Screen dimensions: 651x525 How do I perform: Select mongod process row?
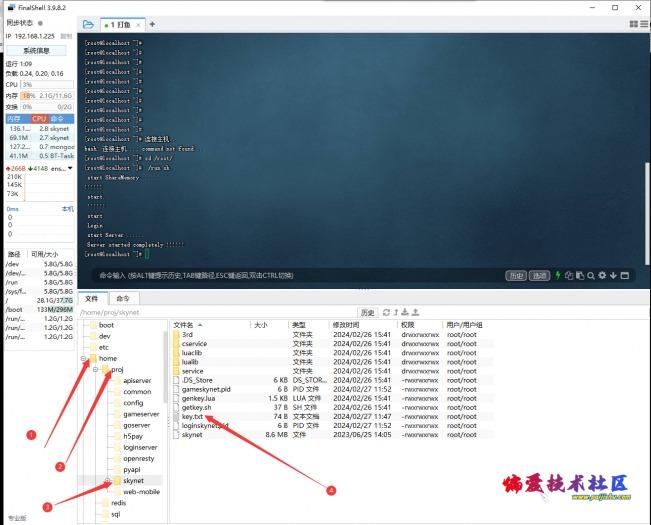pos(40,147)
